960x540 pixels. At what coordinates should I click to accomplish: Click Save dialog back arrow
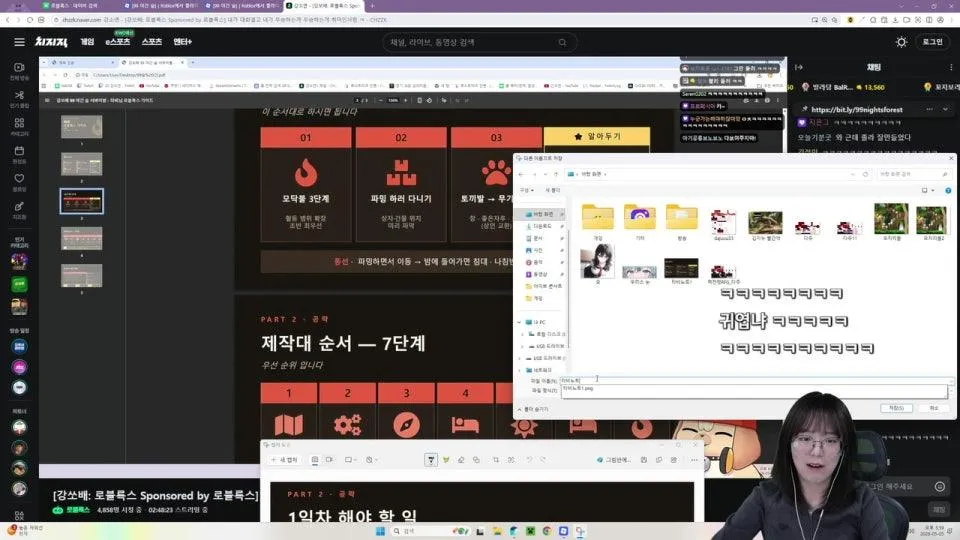pyautogui.click(x=521, y=174)
